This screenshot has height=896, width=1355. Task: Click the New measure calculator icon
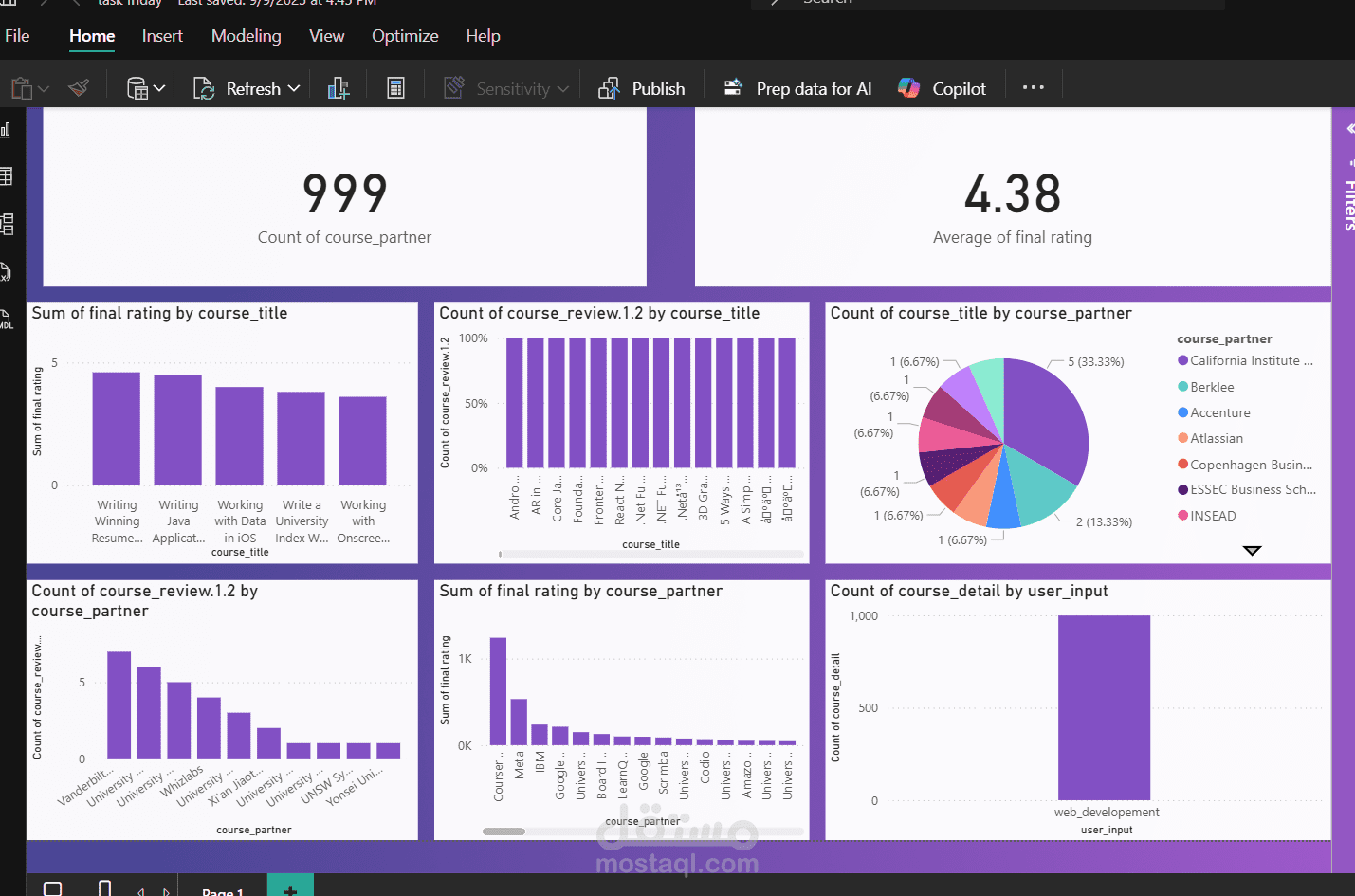coord(396,88)
